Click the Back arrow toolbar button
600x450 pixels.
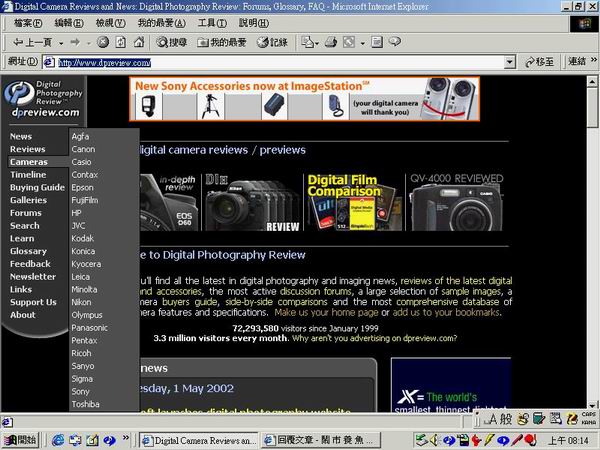(x=32, y=42)
